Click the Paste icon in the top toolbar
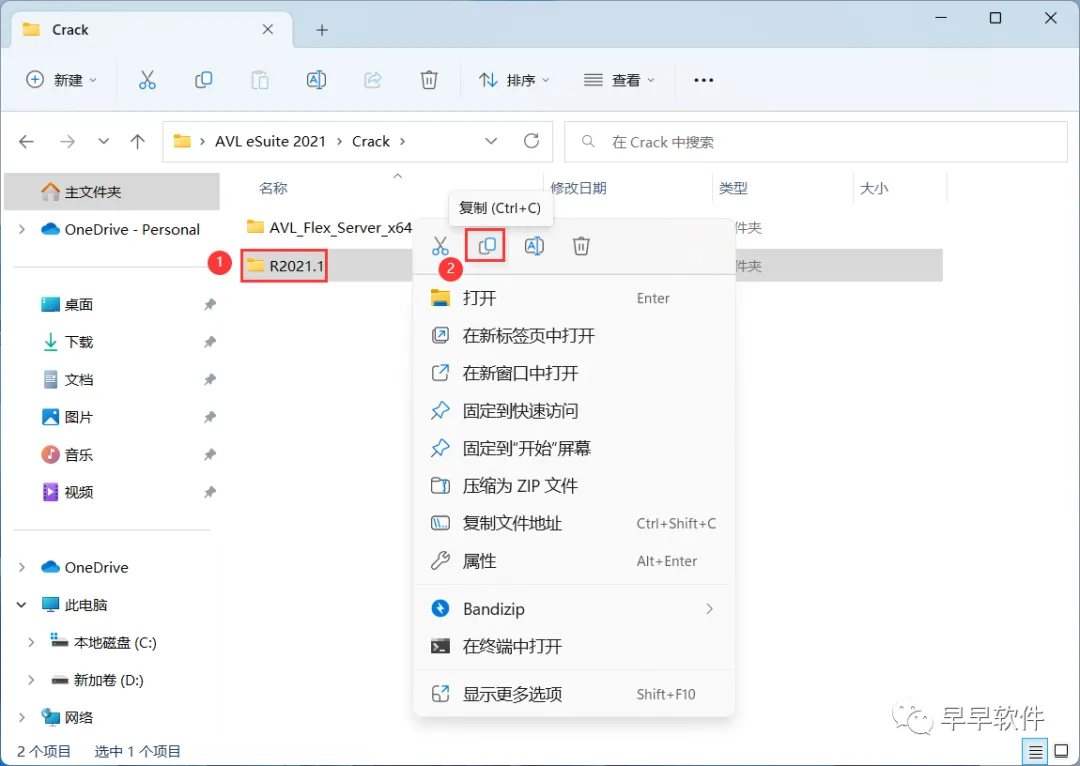 [260, 80]
